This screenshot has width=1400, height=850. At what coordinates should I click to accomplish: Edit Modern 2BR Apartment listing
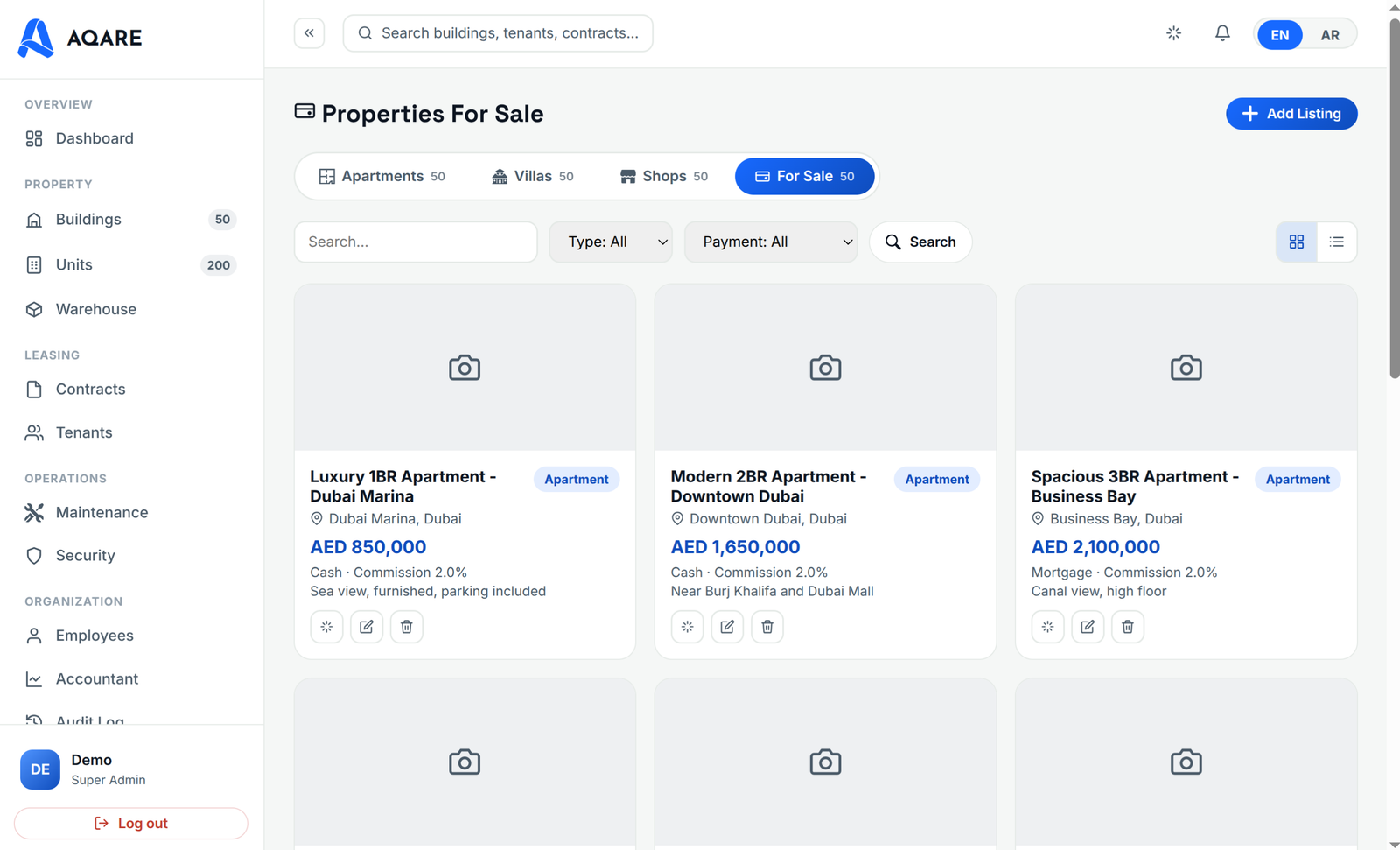coord(727,627)
